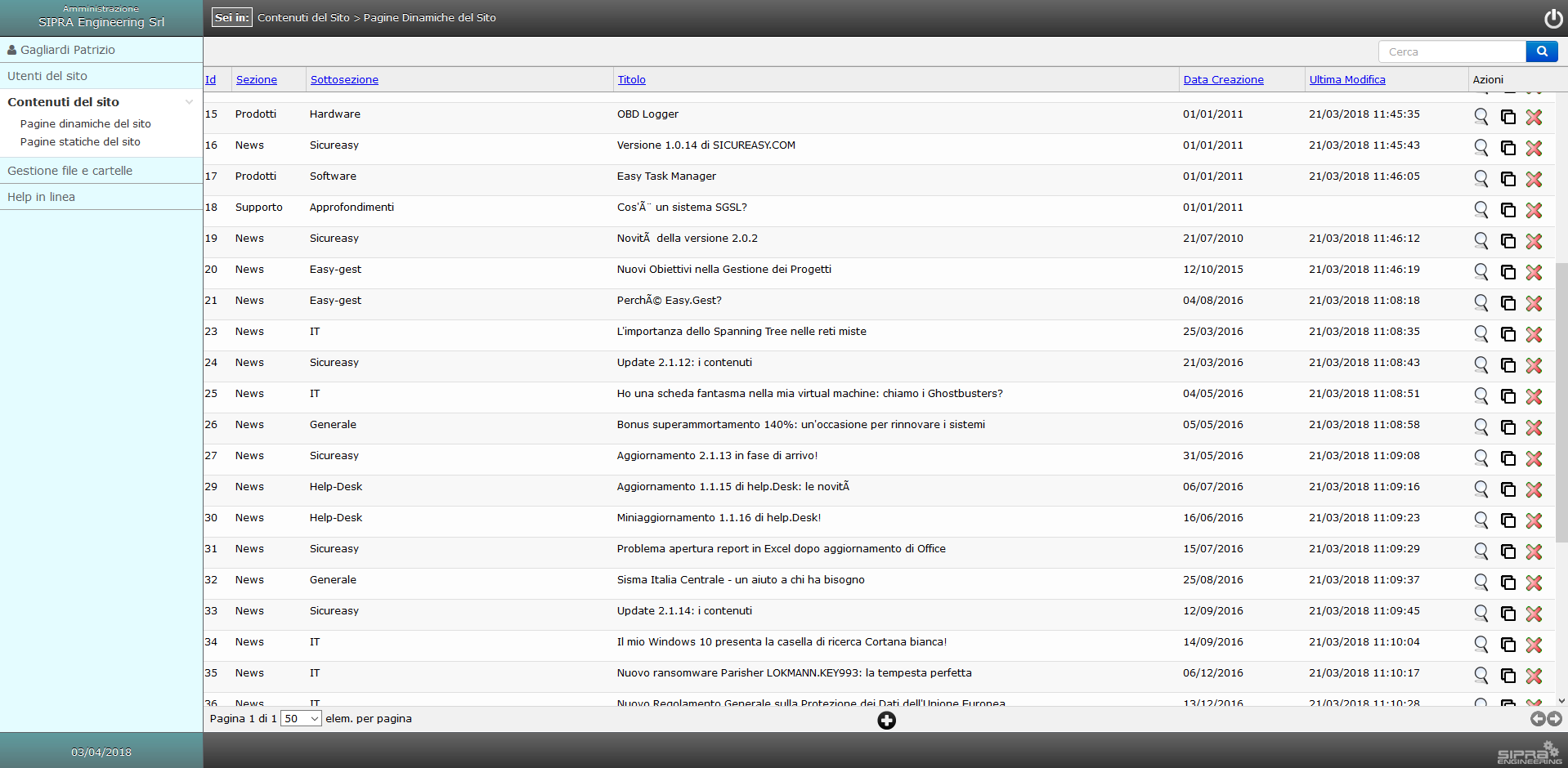Open Pagine statiche del sito

(80, 141)
